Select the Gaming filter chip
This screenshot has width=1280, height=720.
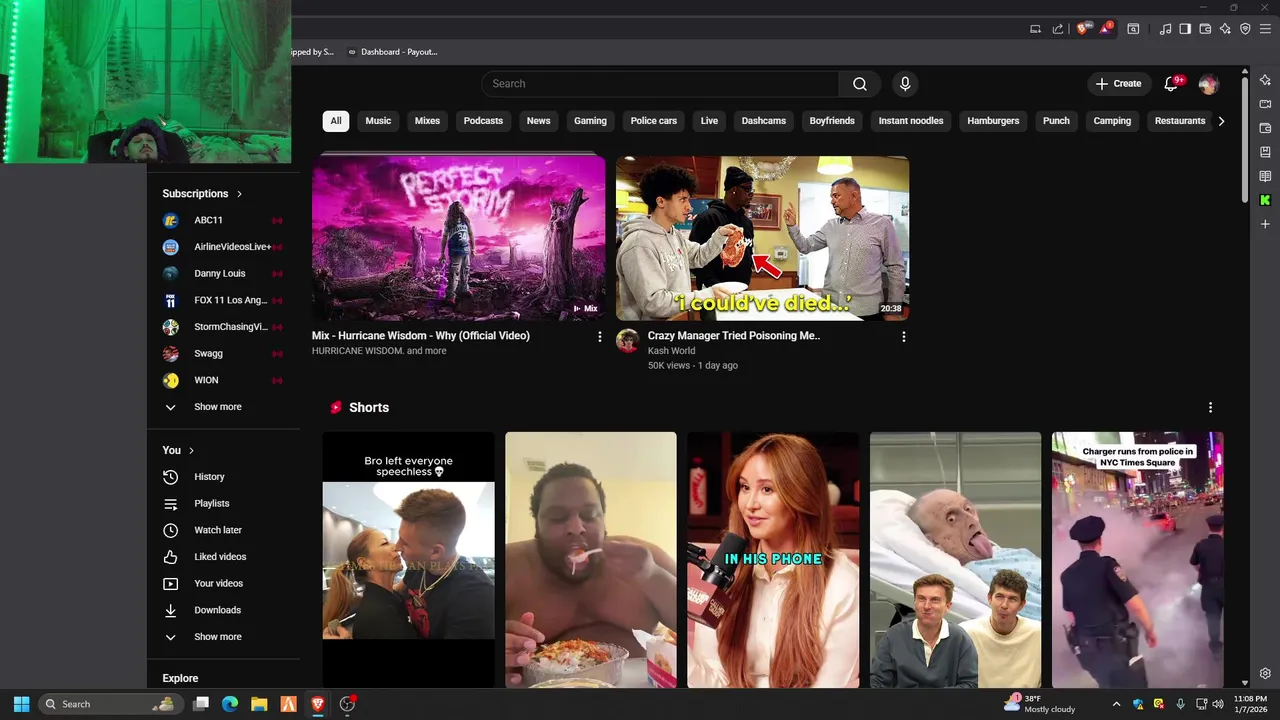[590, 121]
